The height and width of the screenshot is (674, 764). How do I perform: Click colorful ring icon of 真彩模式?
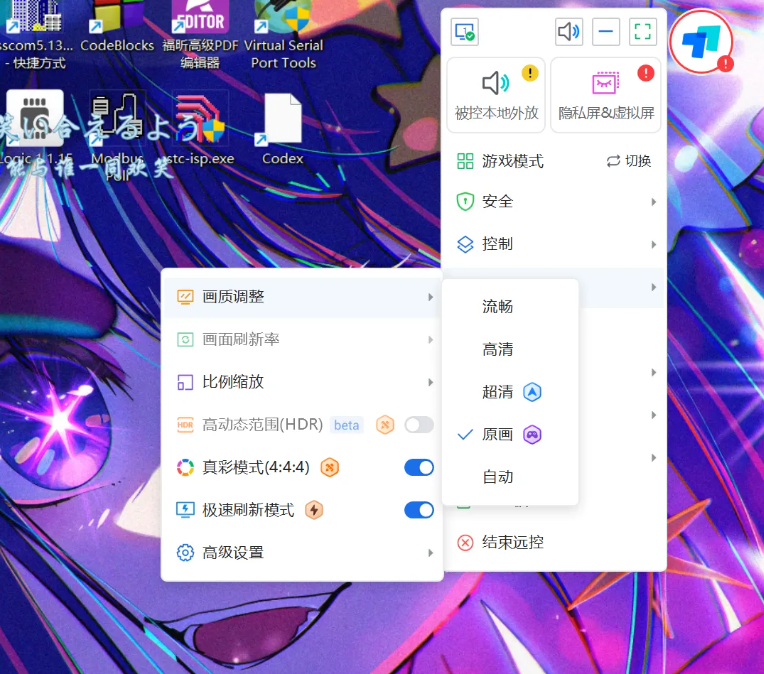[x=185, y=467]
